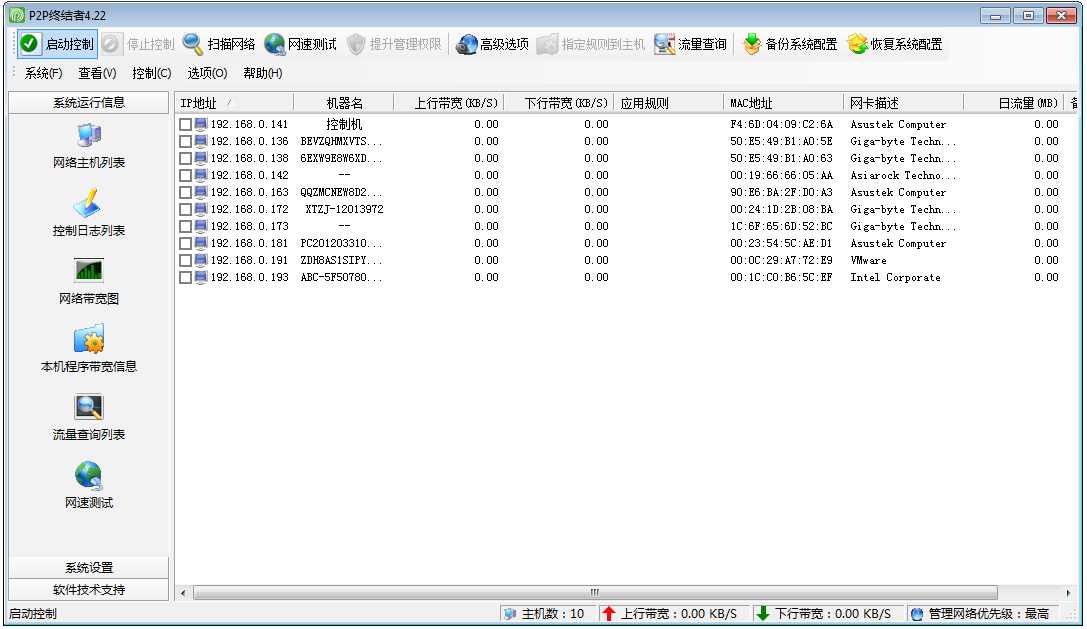Screen dimensions: 1087x629
Task: Collapse the 系统运行信息 panel
Action: pyautogui.click(x=88, y=102)
